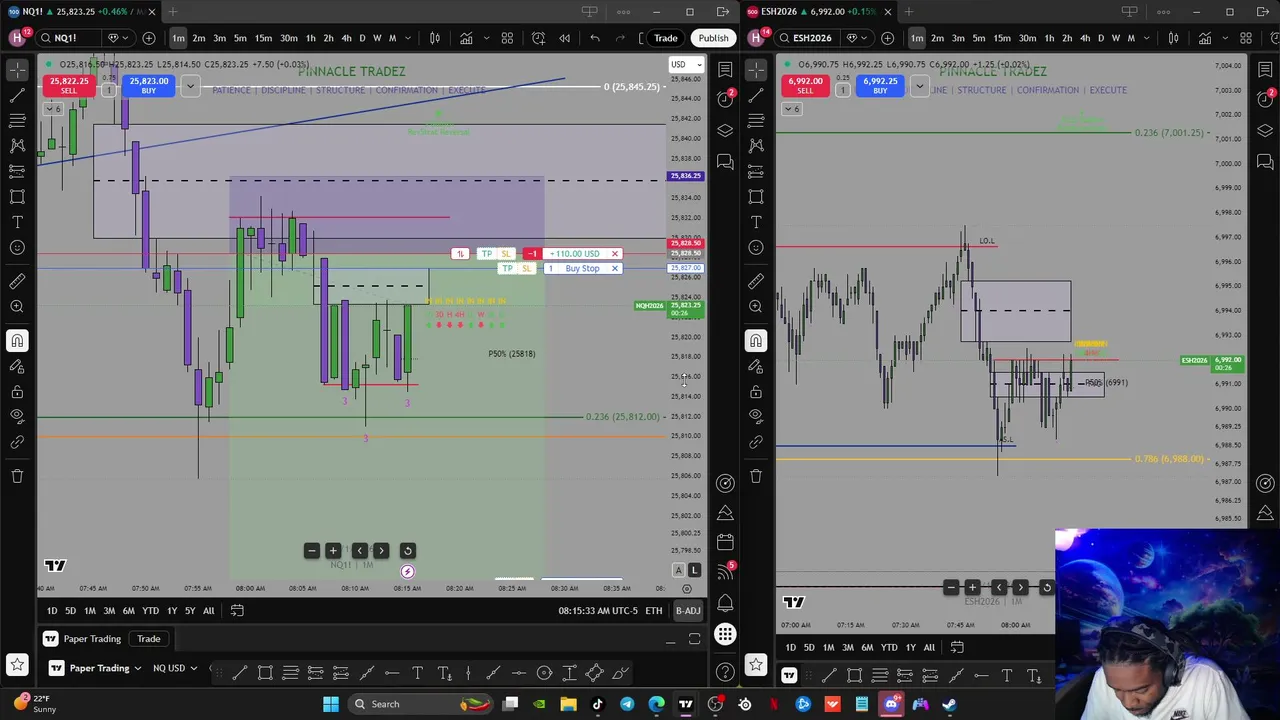
Task: Zoom in chart with plus button, left chart
Action: tap(333, 551)
